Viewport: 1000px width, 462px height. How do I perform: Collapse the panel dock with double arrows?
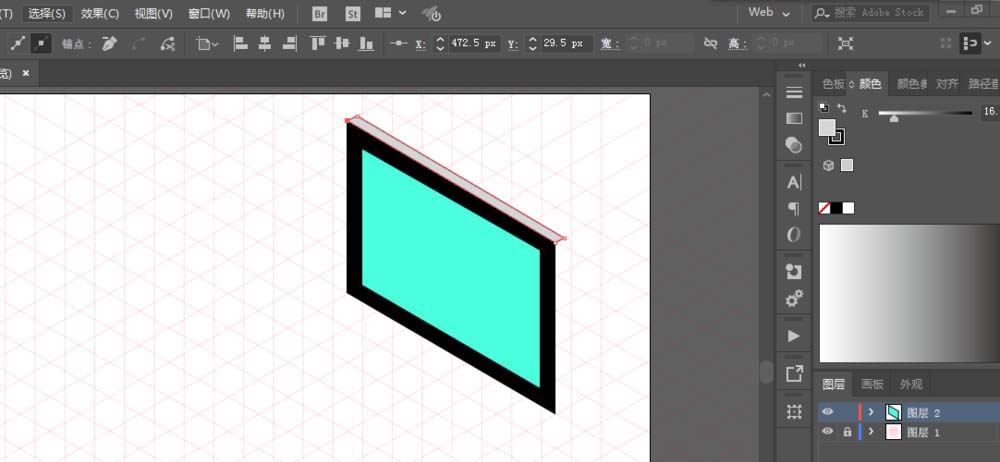tap(802, 65)
